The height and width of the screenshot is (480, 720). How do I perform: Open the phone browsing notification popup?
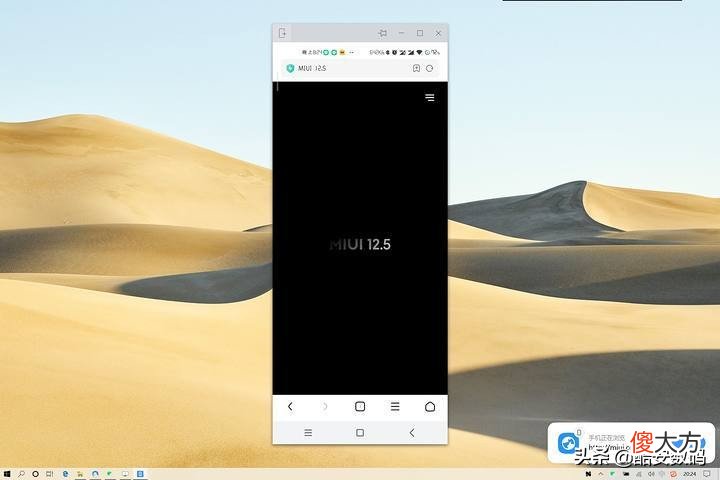click(631, 443)
